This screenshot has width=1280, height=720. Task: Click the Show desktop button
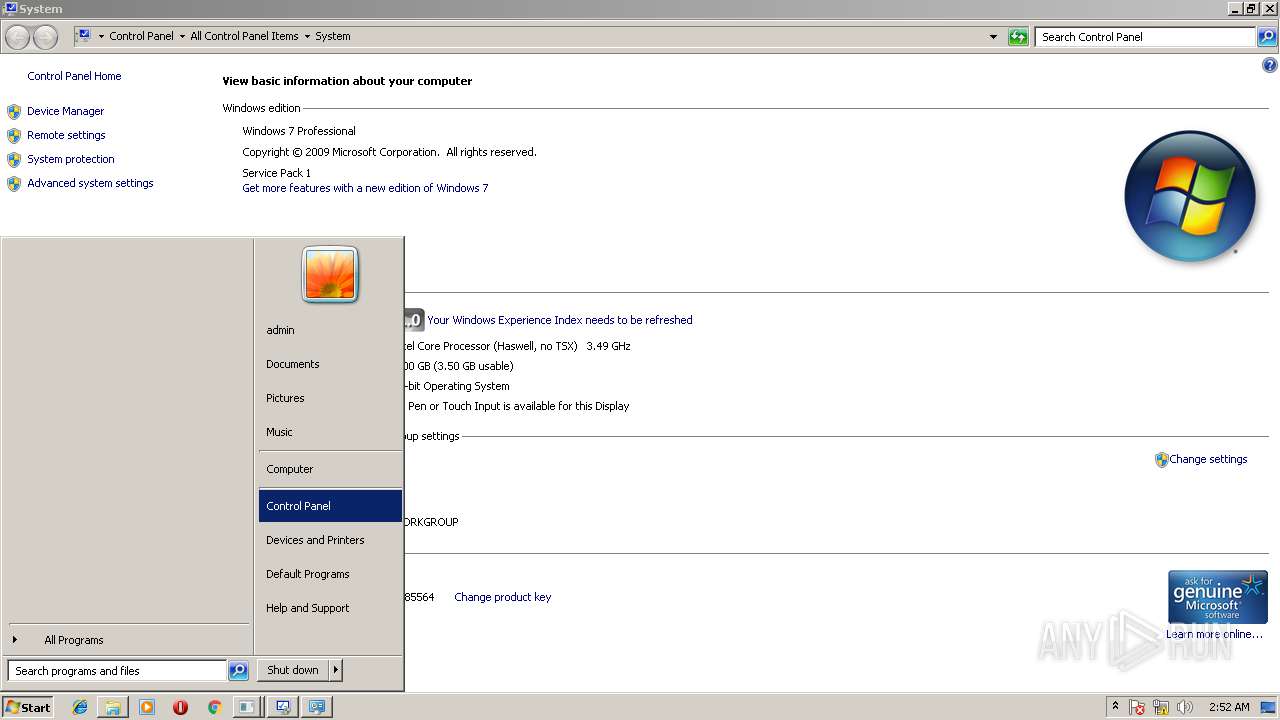click(x=1268, y=707)
